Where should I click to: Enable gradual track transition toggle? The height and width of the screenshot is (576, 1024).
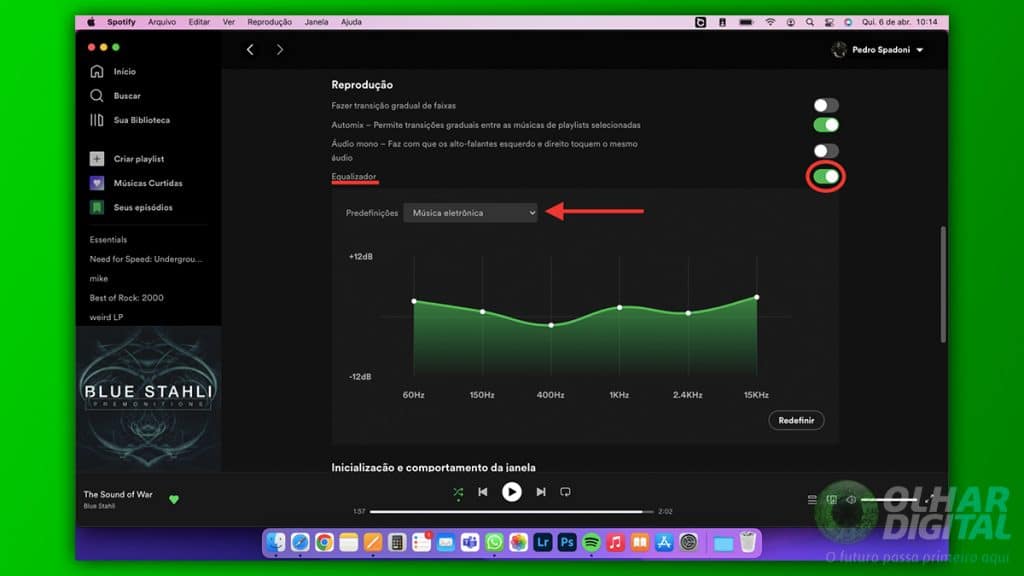826,105
